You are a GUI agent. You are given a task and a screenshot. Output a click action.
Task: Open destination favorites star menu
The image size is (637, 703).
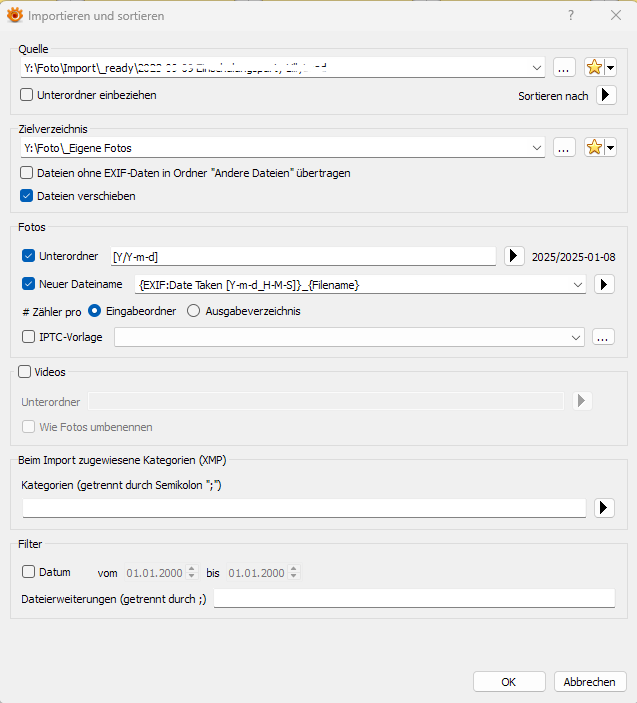tap(602, 148)
